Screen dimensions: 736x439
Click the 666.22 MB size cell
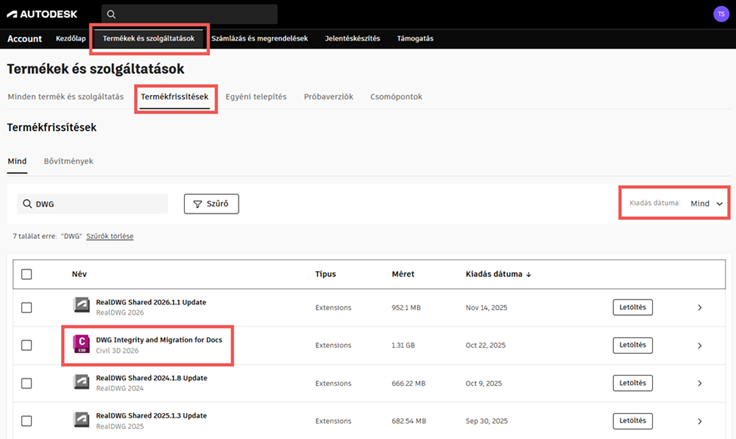[408, 383]
